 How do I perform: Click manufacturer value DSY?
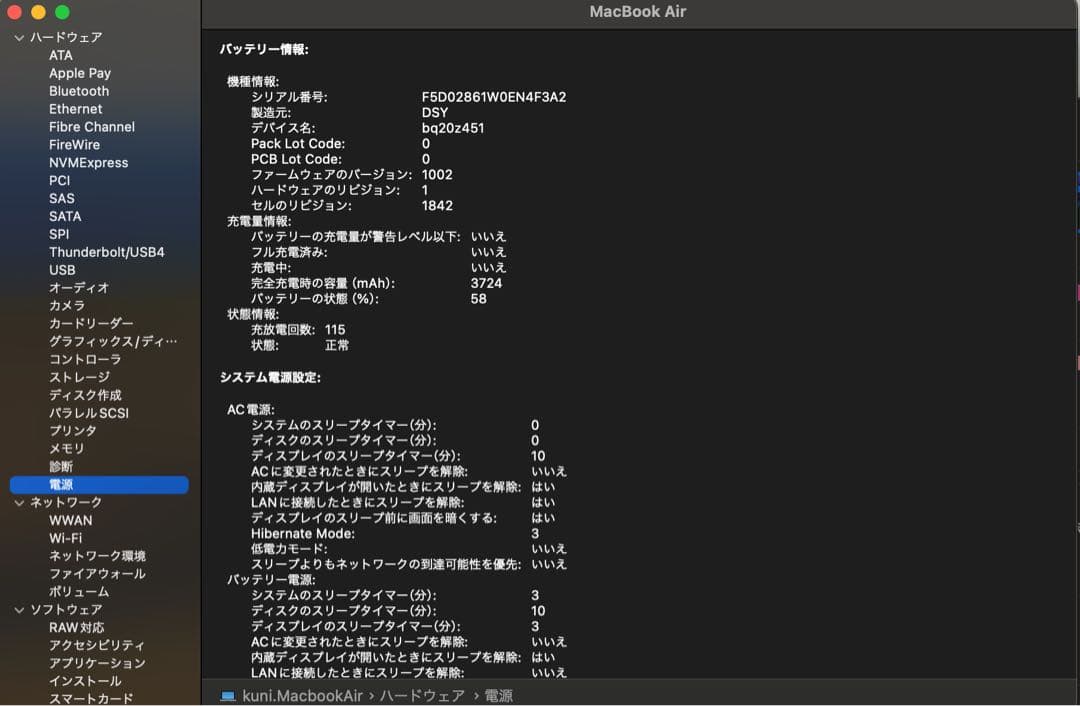[x=435, y=112]
